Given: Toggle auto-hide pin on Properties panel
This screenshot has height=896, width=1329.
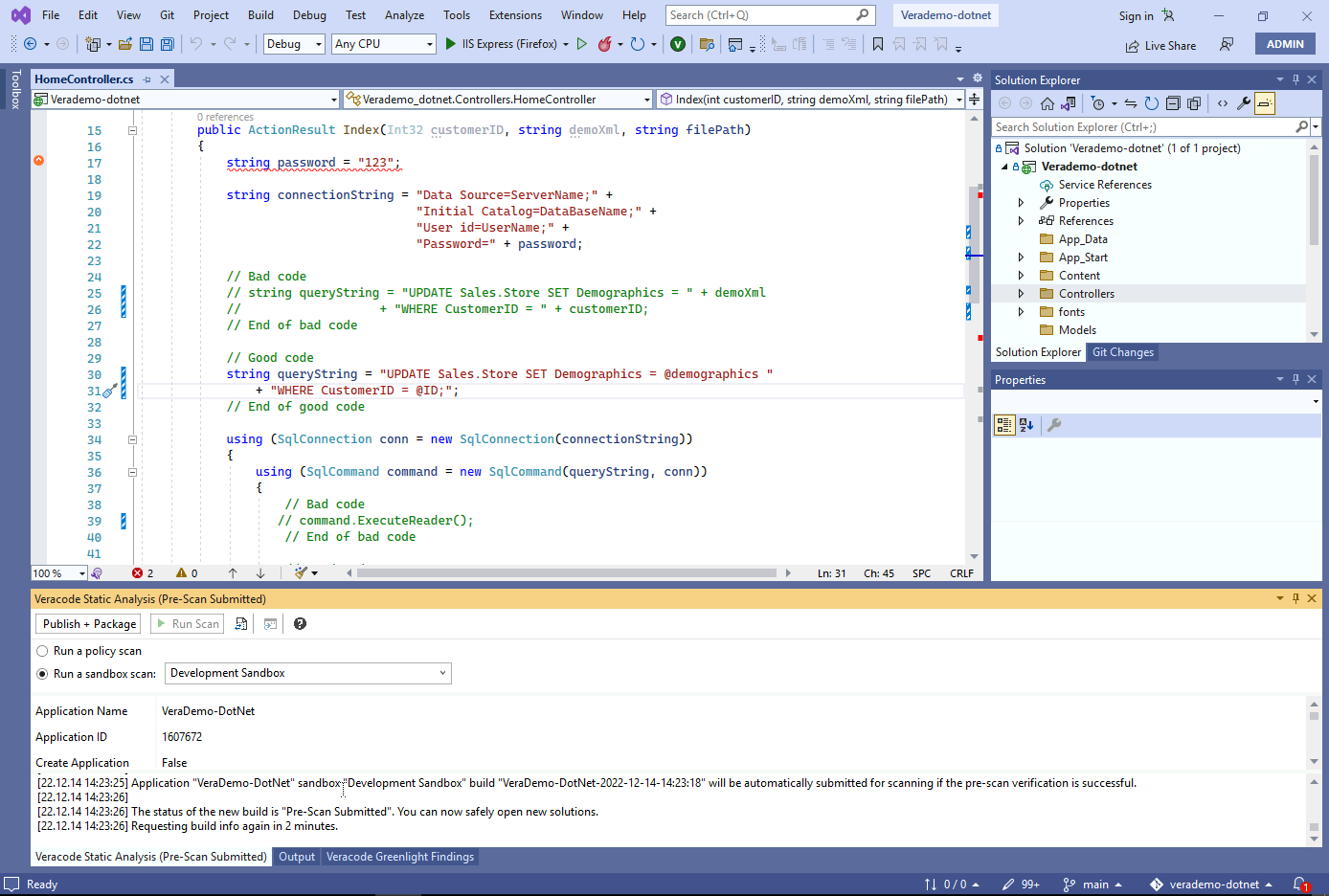Looking at the screenshot, I should pyautogui.click(x=1295, y=380).
